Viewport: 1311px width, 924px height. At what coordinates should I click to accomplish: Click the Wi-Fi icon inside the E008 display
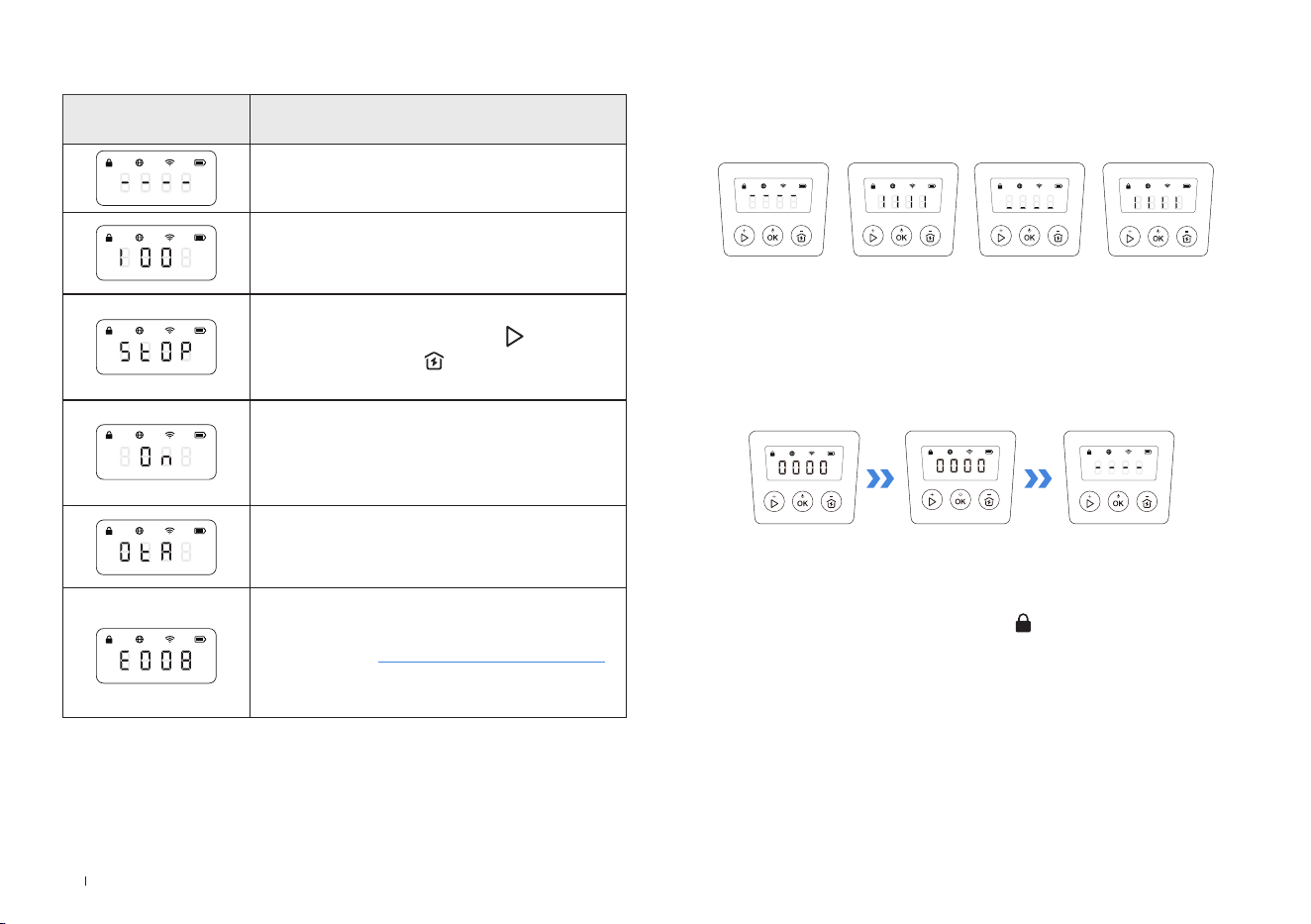[x=169, y=639]
